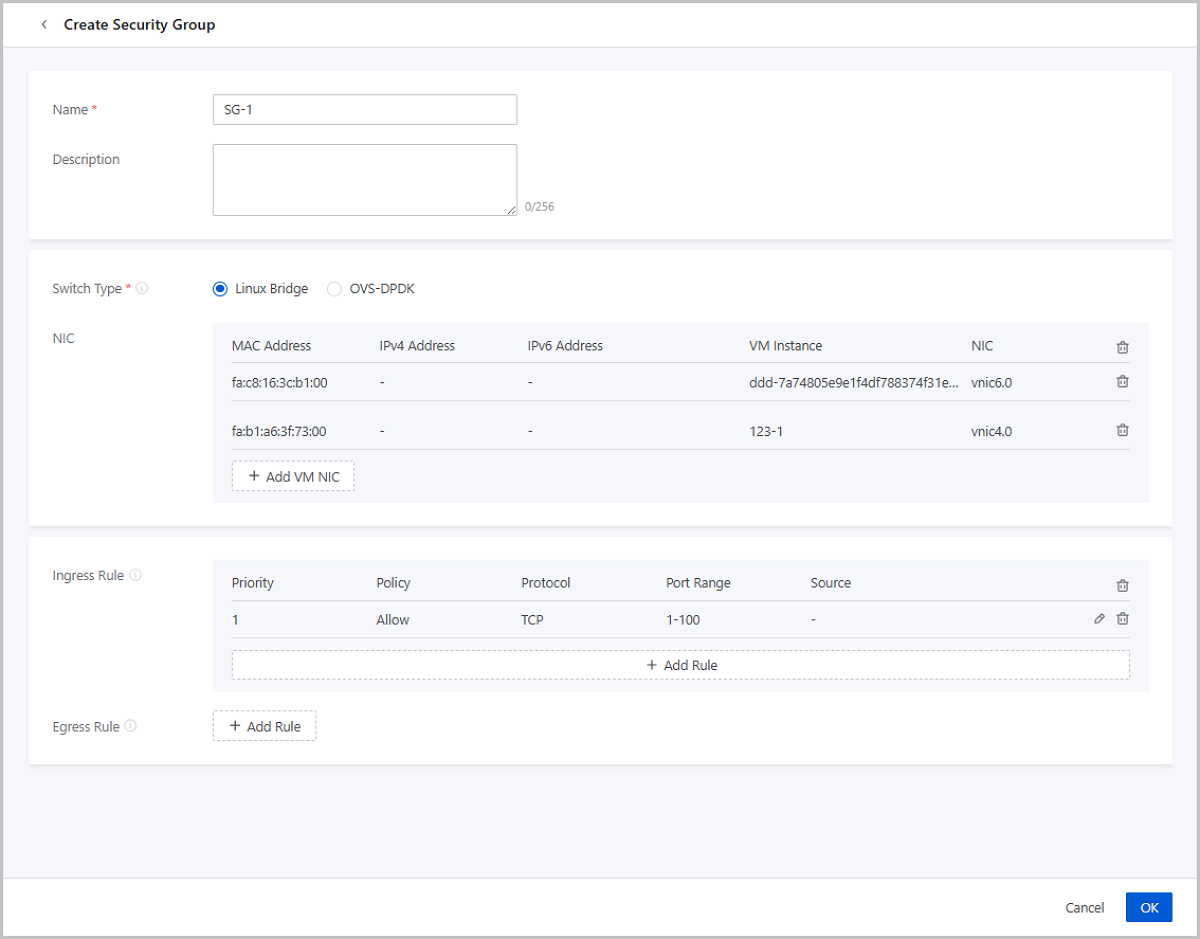Add an egress rule
The height and width of the screenshot is (939, 1200).
pos(264,726)
